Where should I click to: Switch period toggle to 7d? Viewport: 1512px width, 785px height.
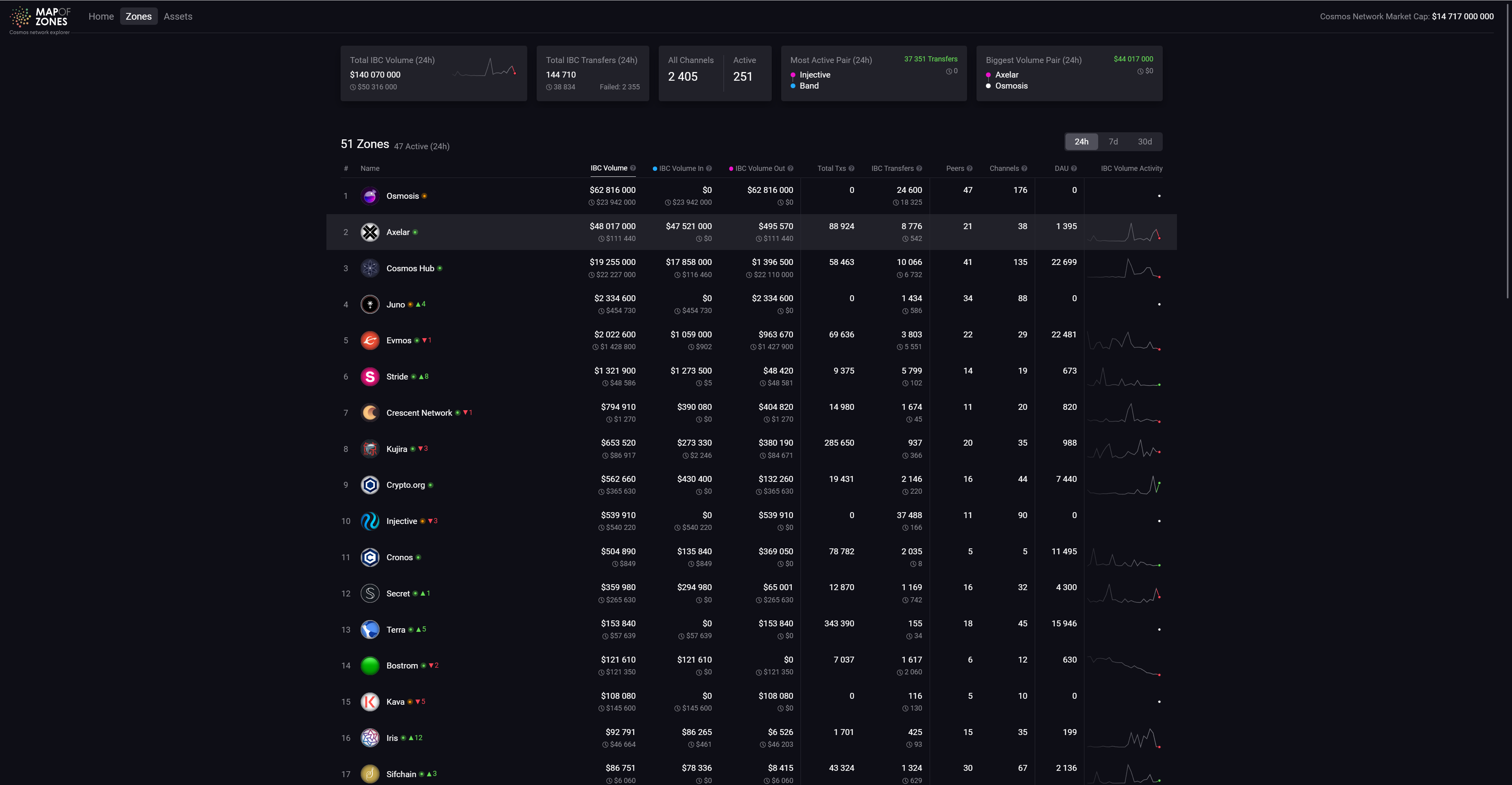[x=1113, y=141]
